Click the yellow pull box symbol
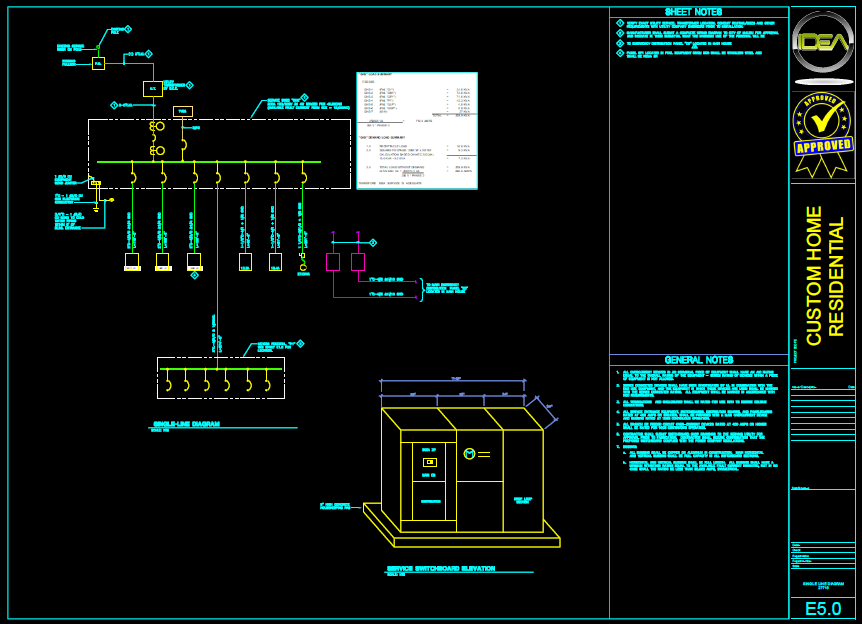Image resolution: width=862 pixels, height=624 pixels. 98,63
